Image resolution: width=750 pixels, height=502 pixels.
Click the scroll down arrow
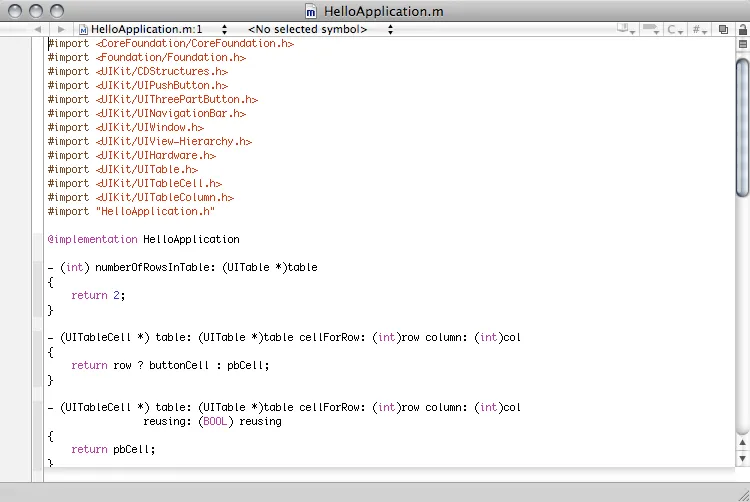click(742, 458)
